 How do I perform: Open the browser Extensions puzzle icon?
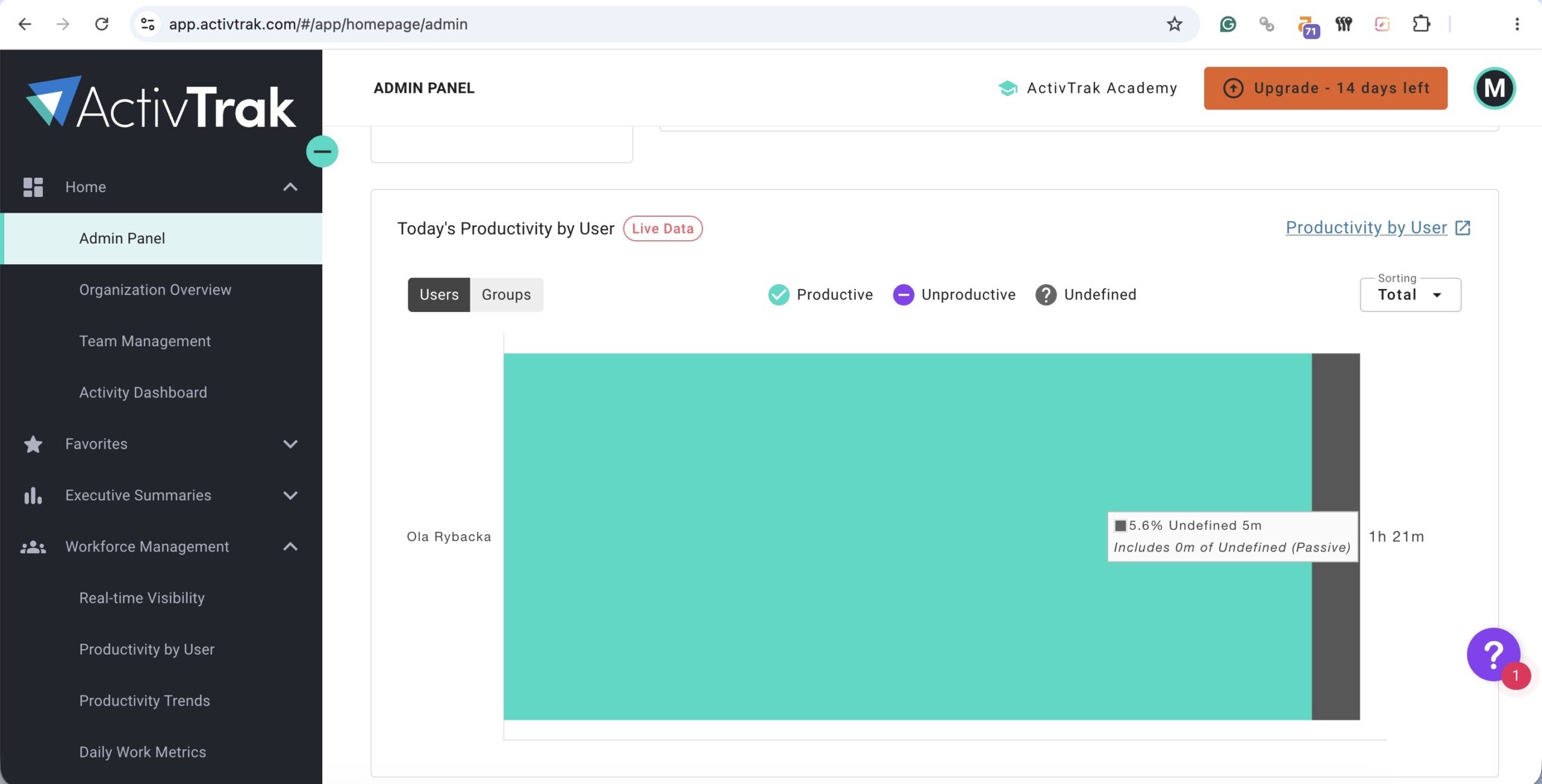1422,24
